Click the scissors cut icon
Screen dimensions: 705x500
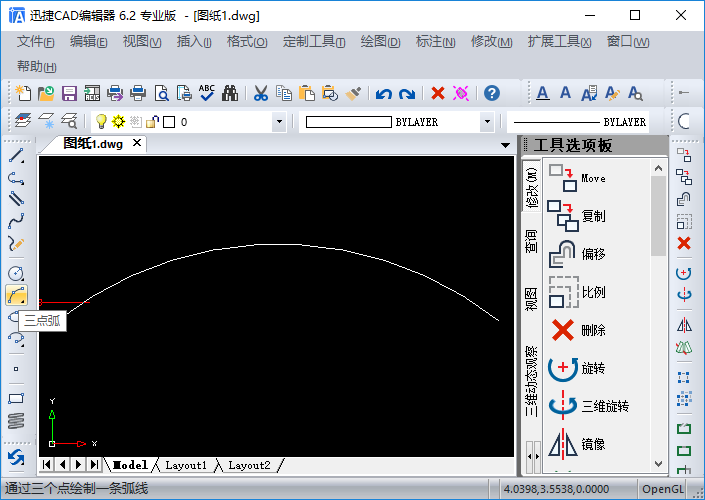pyautogui.click(x=261, y=94)
